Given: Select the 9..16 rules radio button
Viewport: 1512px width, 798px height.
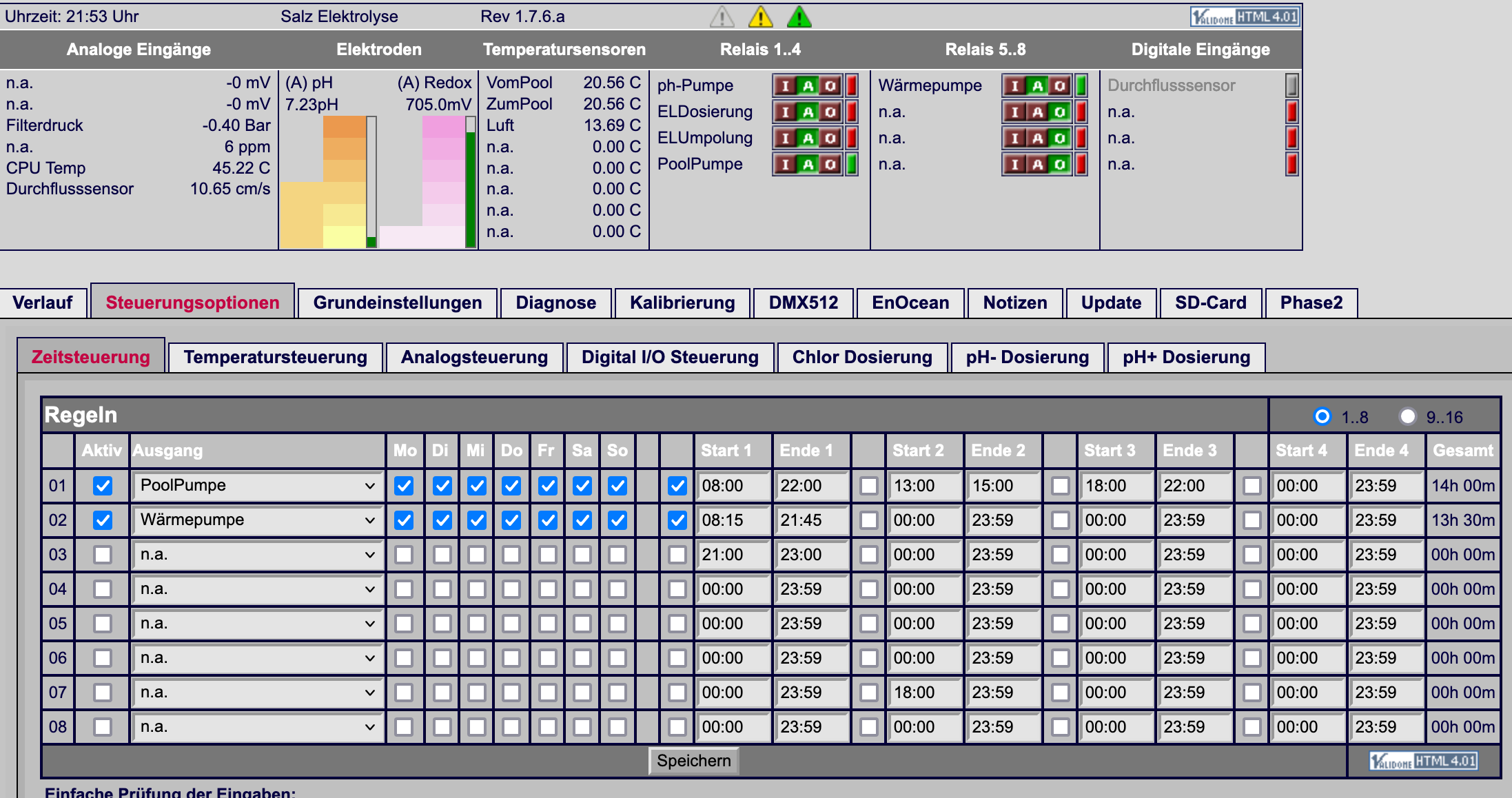Looking at the screenshot, I should (x=1407, y=416).
